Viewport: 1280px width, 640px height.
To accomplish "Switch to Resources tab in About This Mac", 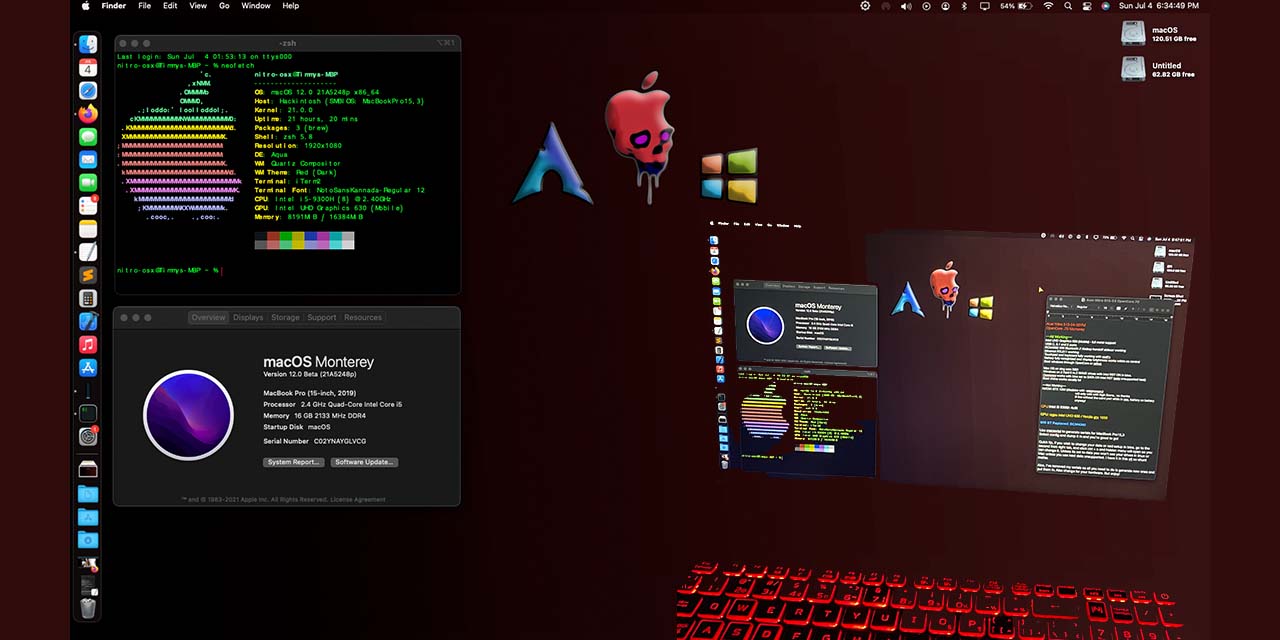I will tap(363, 318).
